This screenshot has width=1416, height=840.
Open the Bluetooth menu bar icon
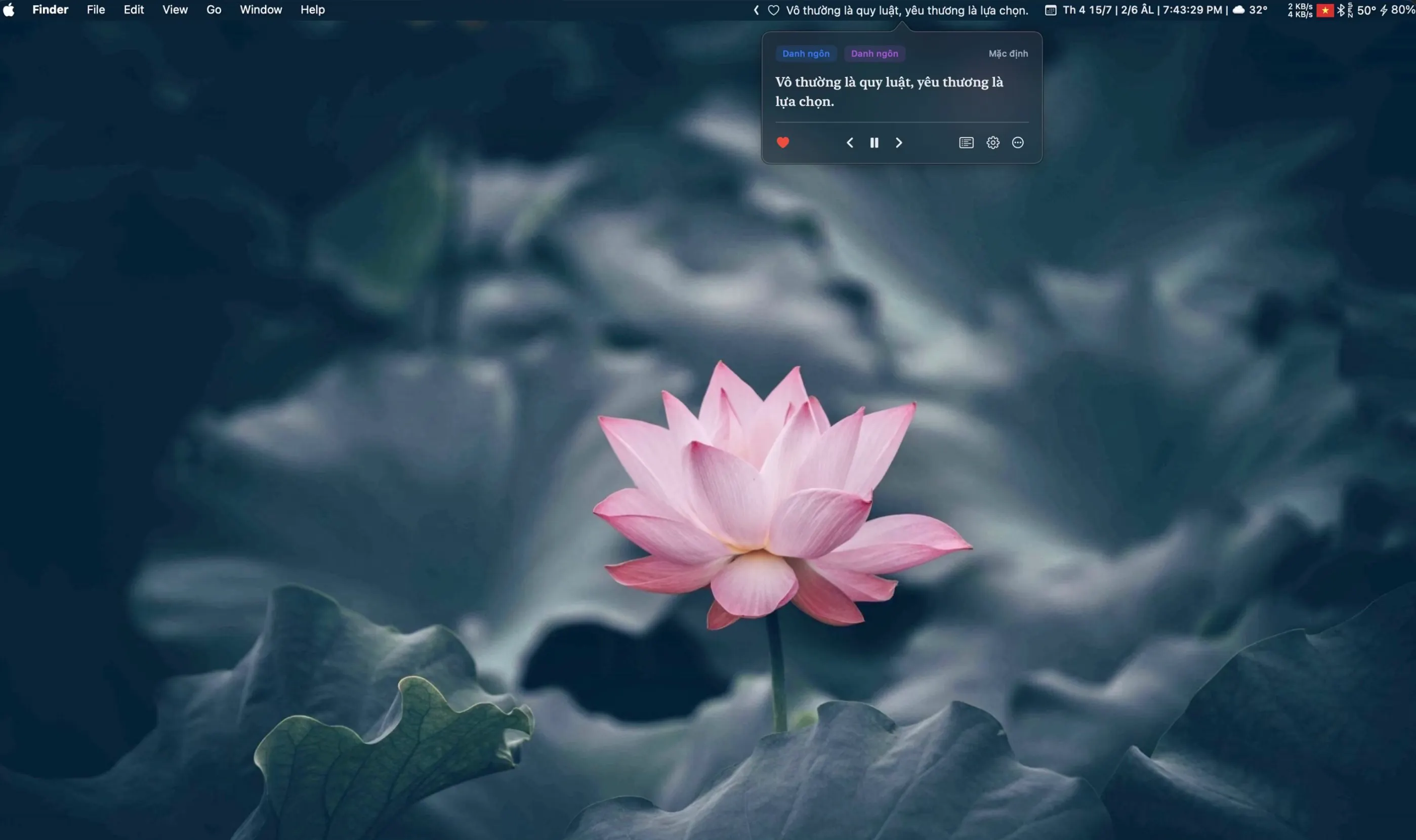[1340, 10]
